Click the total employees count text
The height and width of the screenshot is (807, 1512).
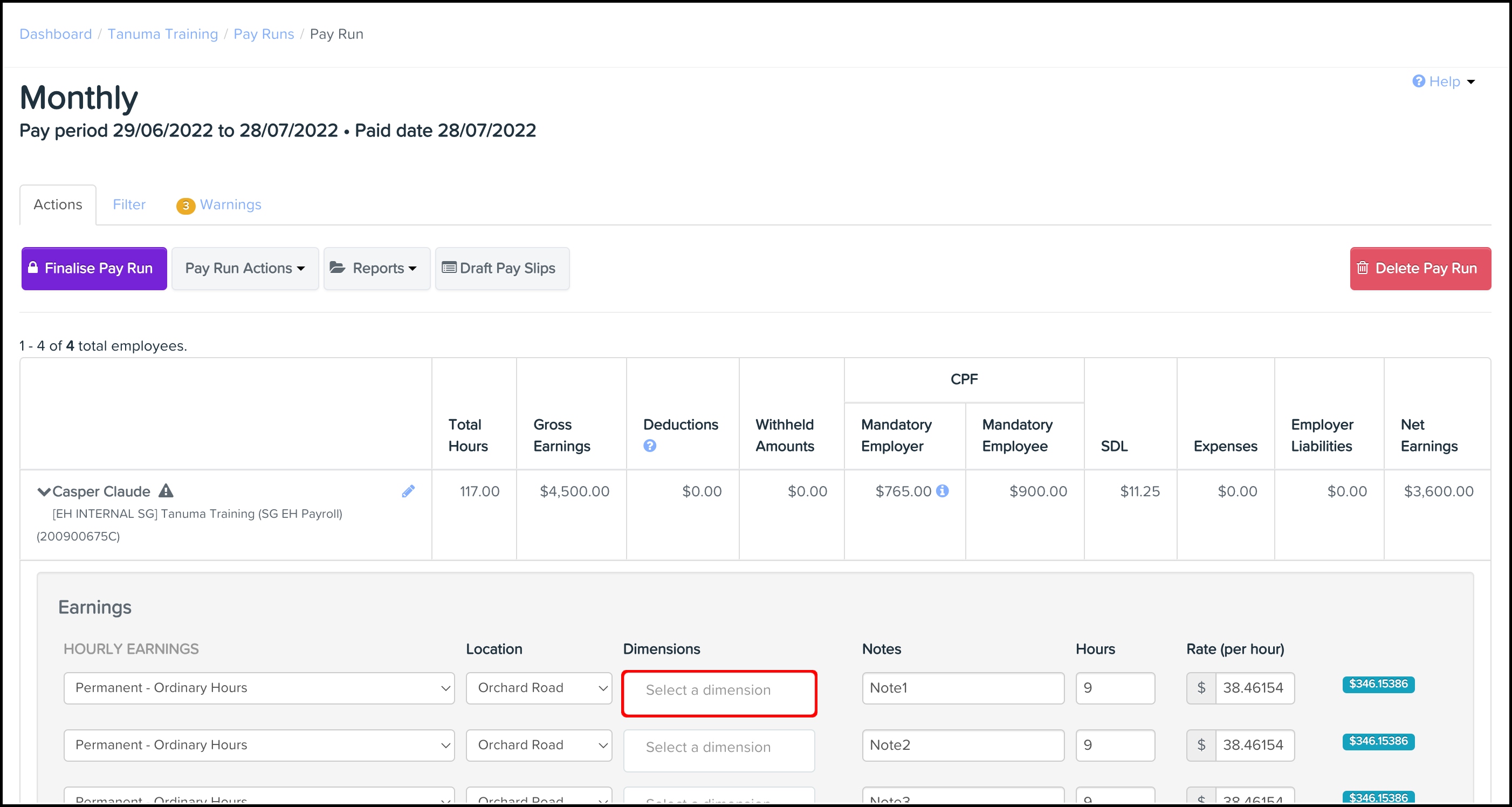pos(104,346)
